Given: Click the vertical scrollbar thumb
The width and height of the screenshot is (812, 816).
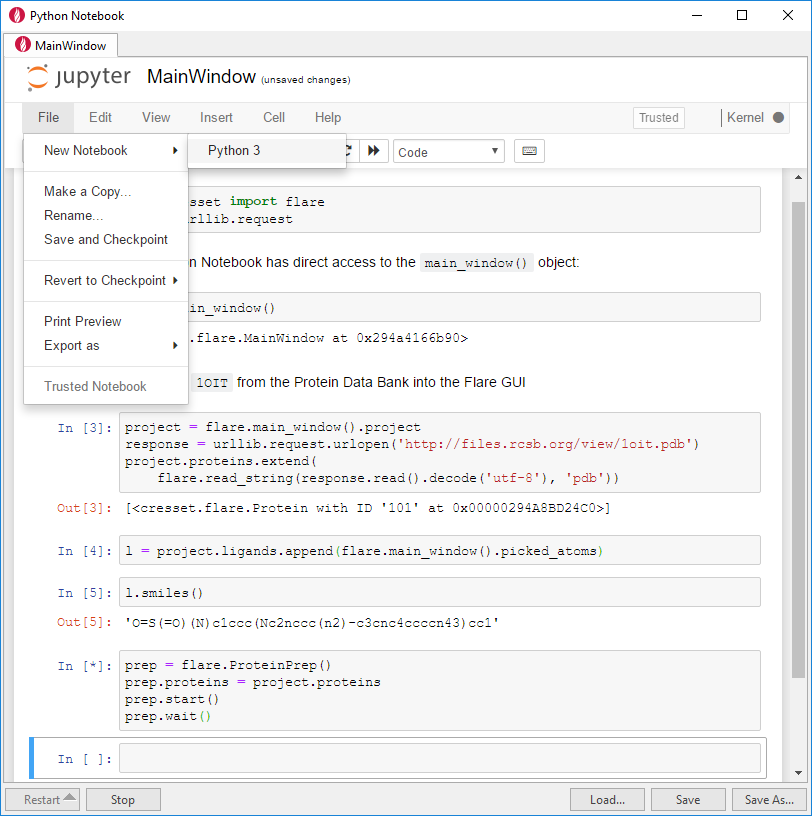Looking at the screenshot, I should click(x=798, y=440).
